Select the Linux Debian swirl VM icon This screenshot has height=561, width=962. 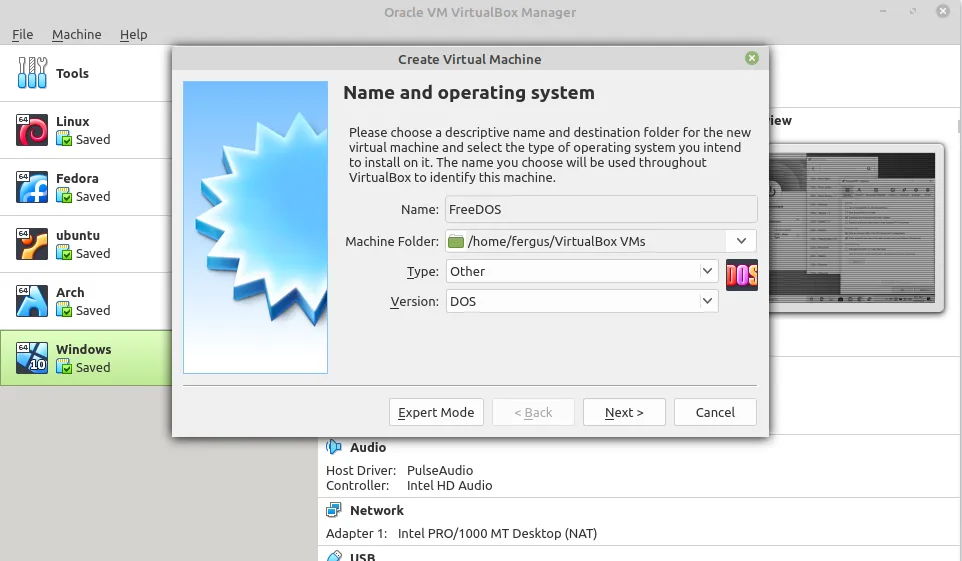(x=32, y=130)
